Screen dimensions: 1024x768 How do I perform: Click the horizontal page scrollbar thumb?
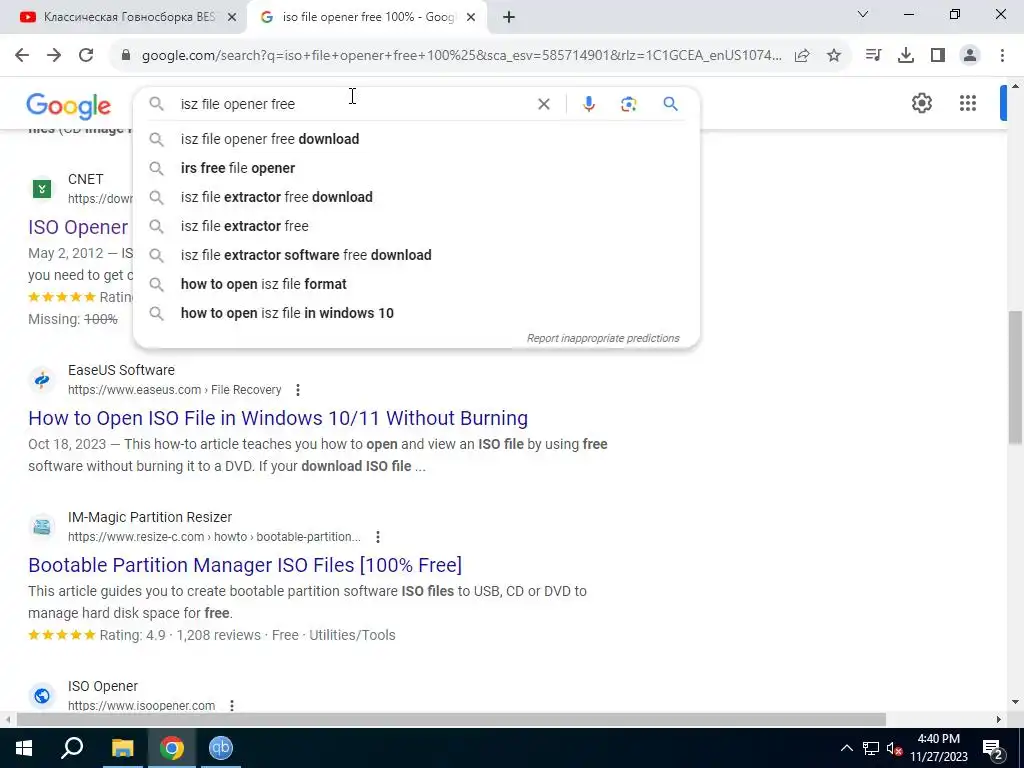pos(451,720)
